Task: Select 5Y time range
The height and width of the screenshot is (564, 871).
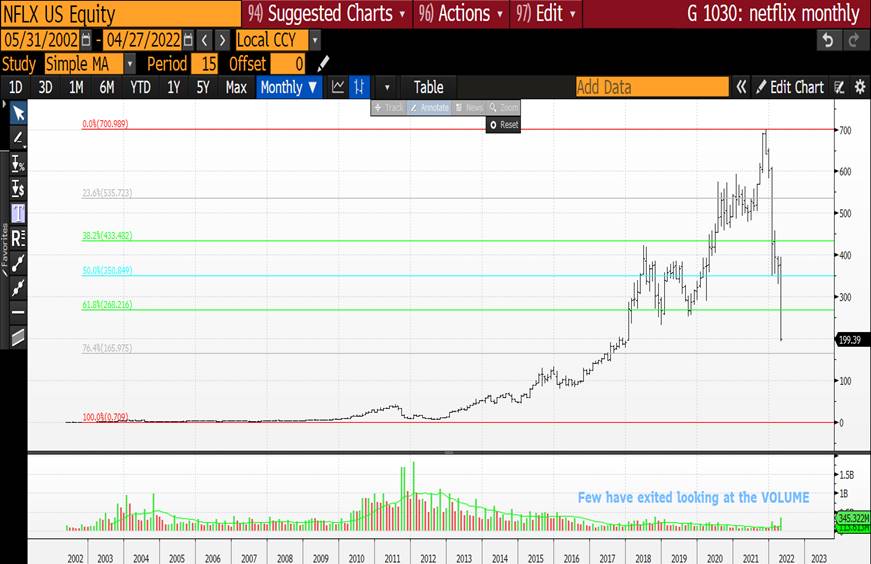Action: click(203, 87)
